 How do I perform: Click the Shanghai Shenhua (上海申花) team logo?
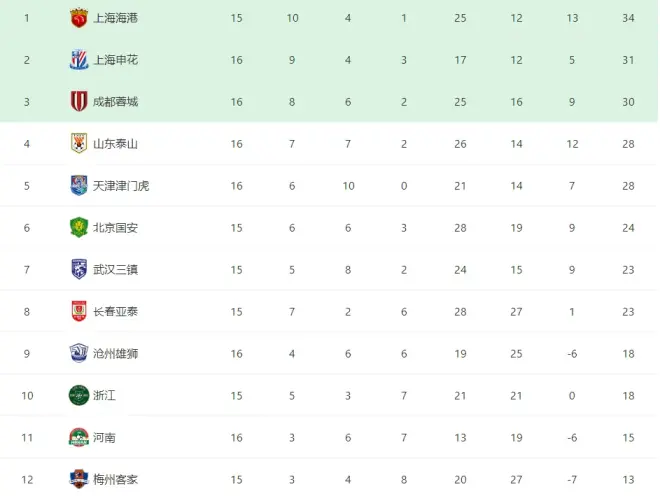click(79, 60)
